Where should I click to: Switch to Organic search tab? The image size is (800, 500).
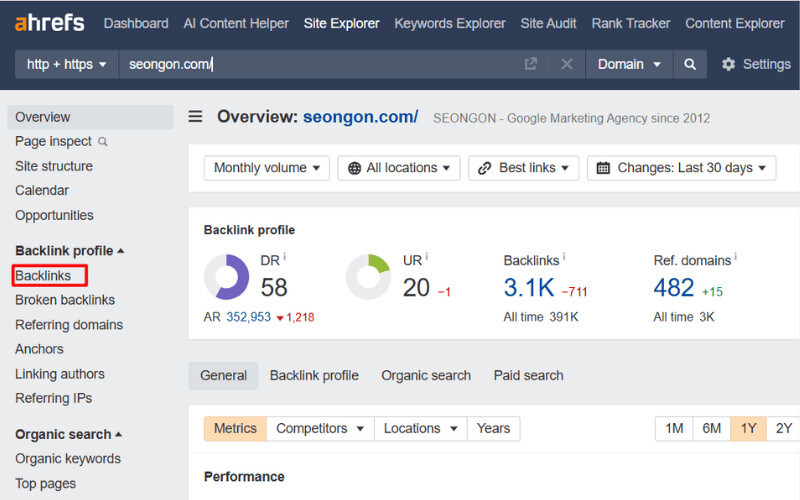point(426,376)
